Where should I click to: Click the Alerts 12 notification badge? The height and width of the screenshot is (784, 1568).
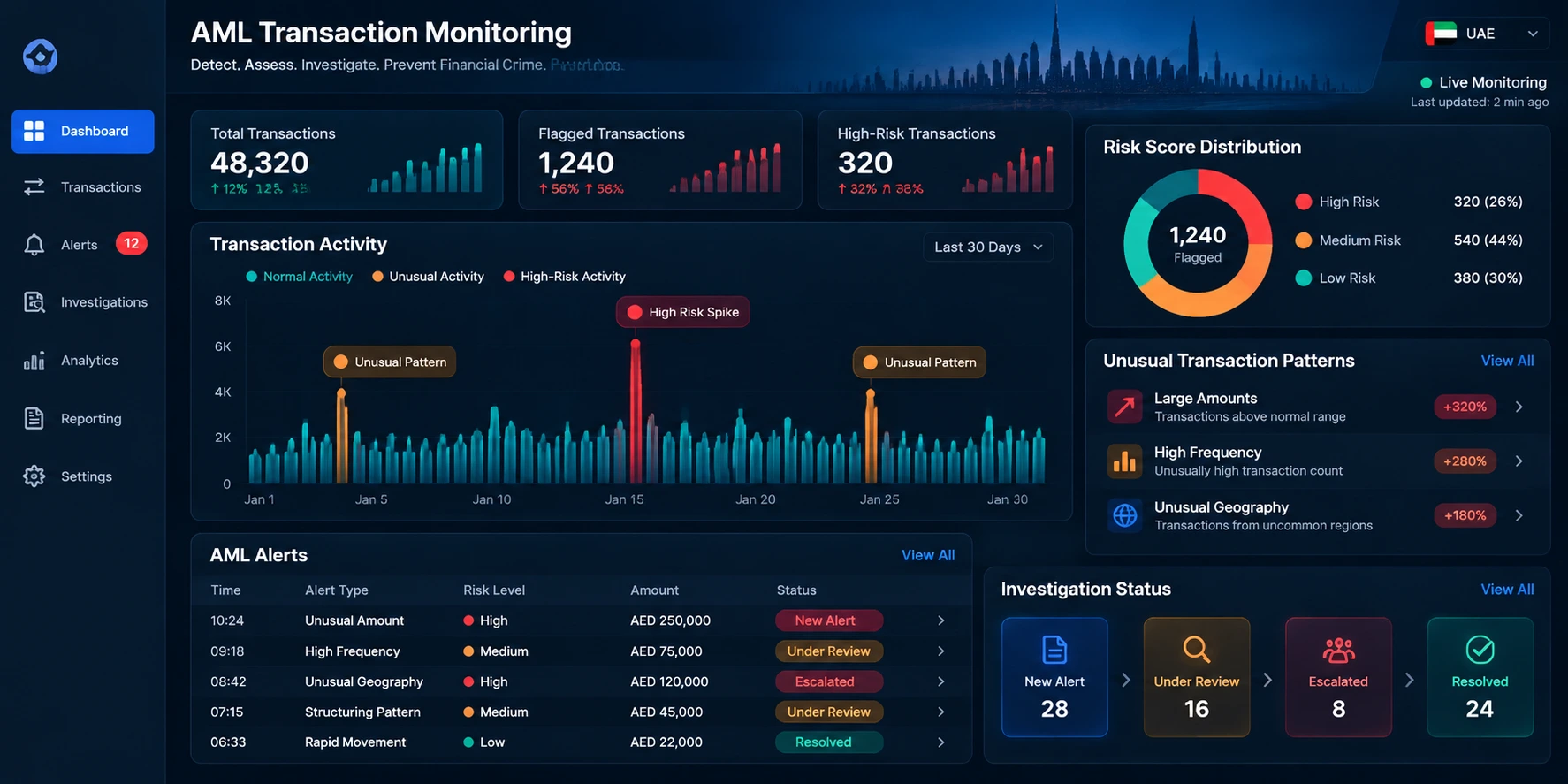pos(131,244)
